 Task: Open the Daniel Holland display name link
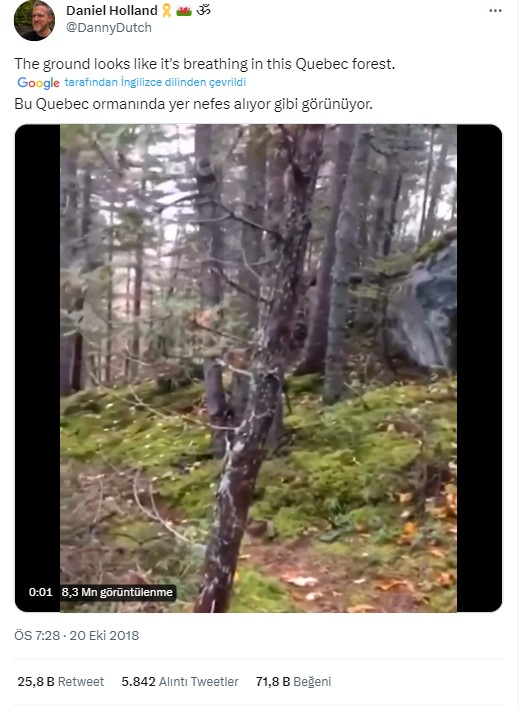[112, 10]
